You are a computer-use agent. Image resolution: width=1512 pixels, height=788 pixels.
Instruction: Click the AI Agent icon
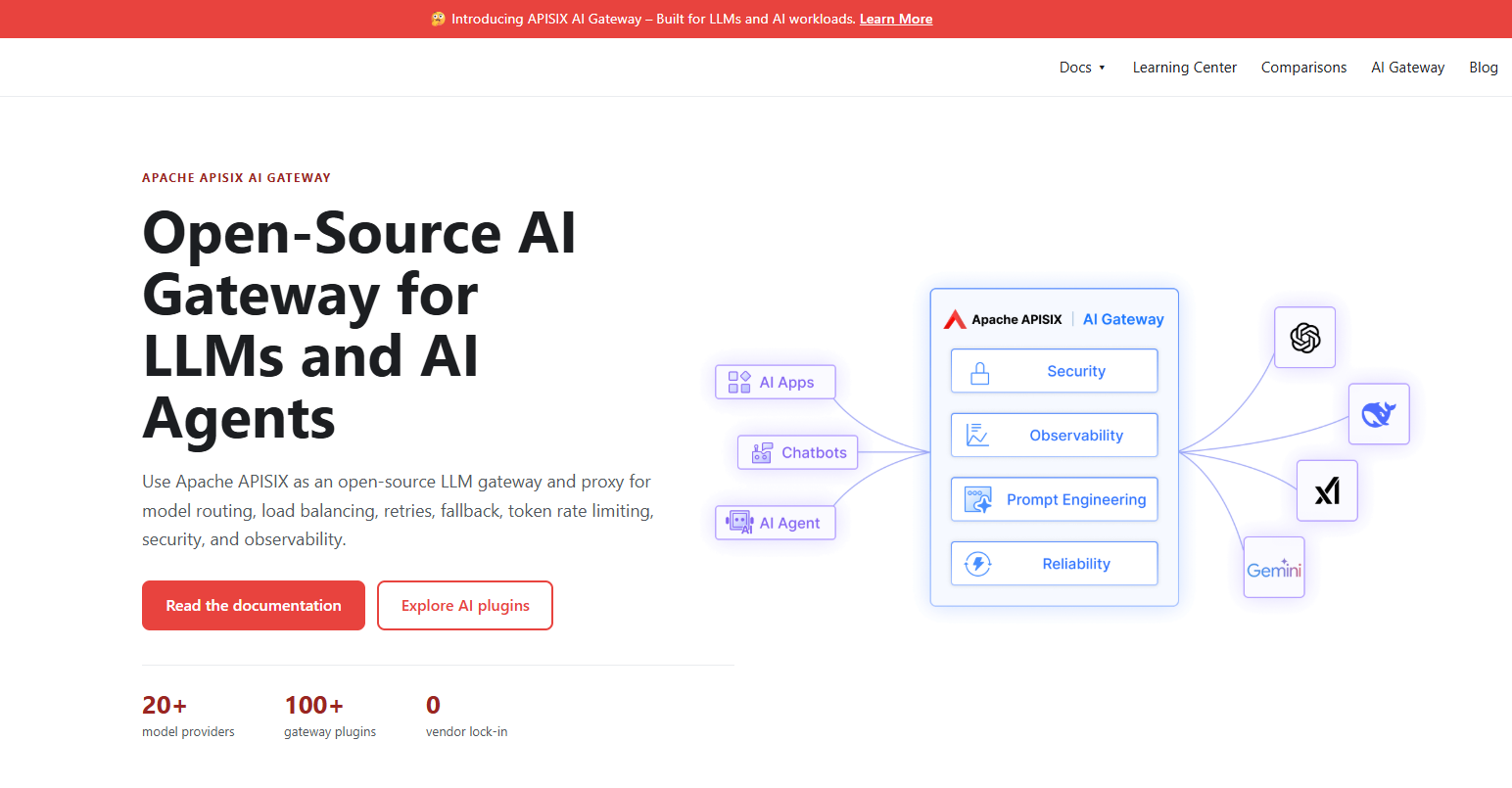pyautogui.click(x=739, y=523)
